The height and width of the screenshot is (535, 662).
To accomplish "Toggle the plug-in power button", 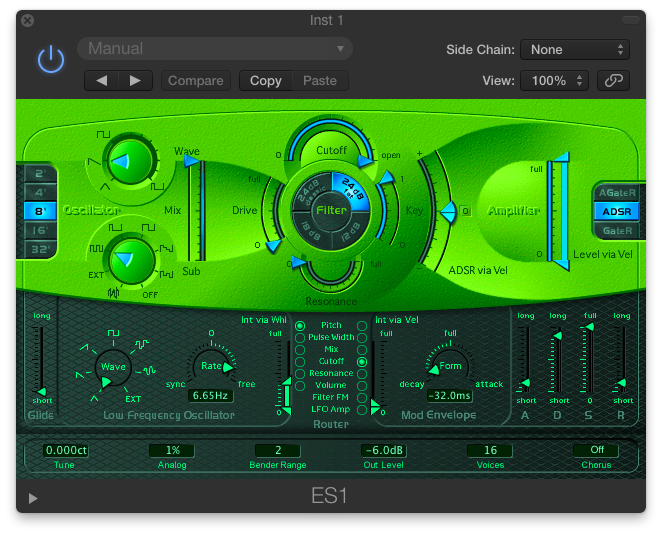I will [x=51, y=59].
